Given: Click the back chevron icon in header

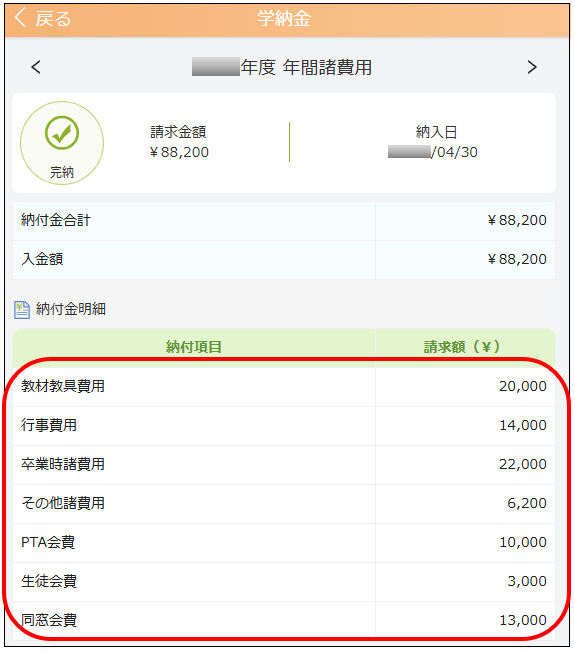Looking at the screenshot, I should coord(20,18).
